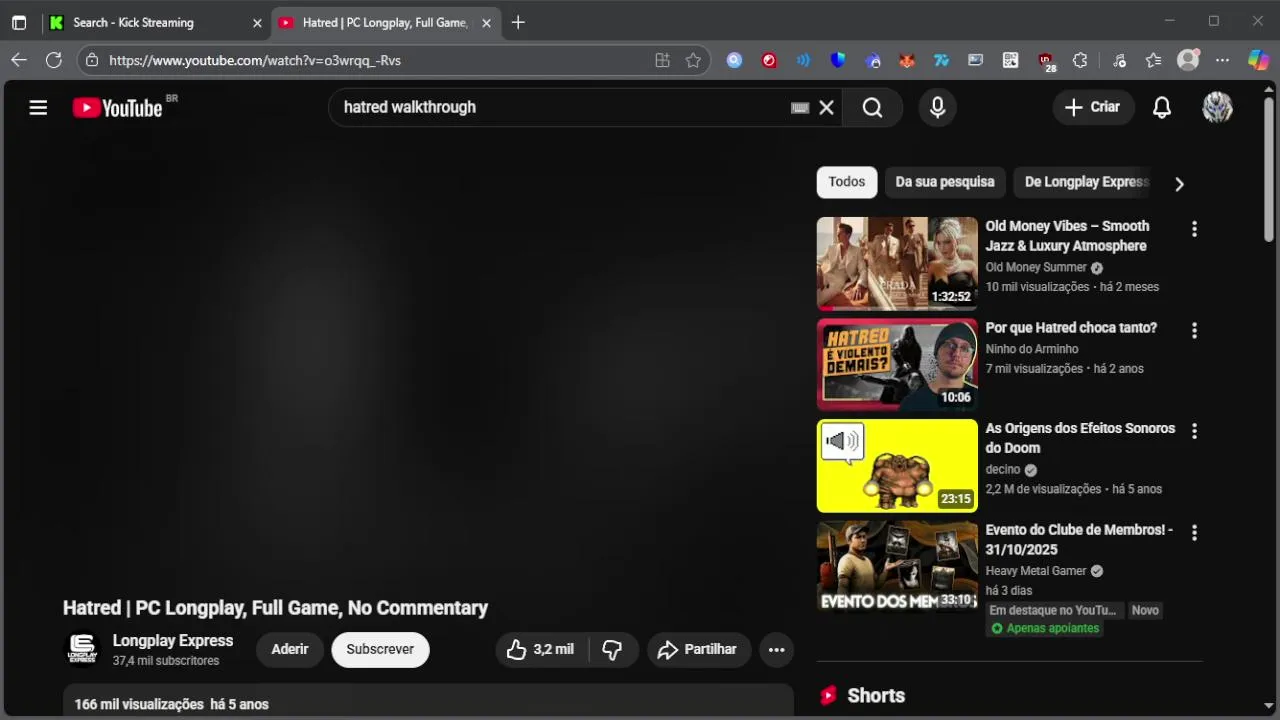Open the blue shield extension
This screenshot has height=720, width=1280.
(838, 60)
